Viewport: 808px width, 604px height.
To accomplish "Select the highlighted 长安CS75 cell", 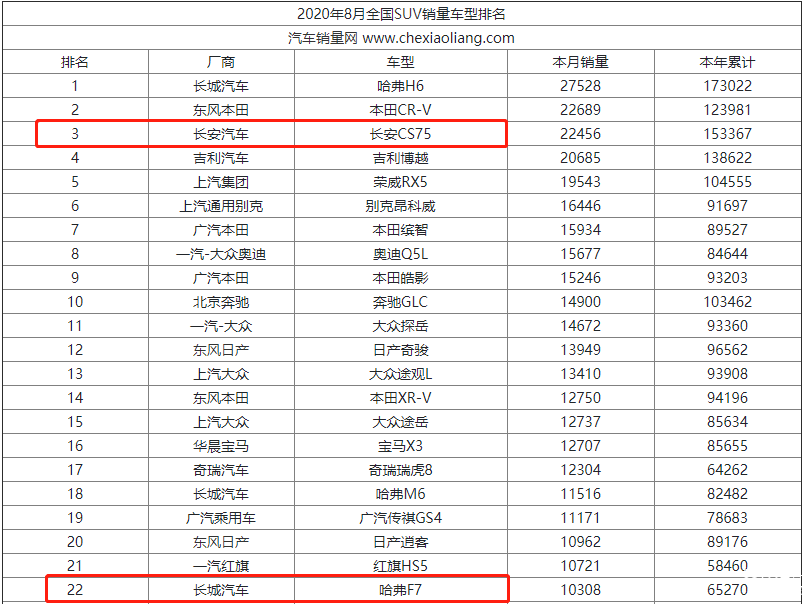I will point(400,134).
